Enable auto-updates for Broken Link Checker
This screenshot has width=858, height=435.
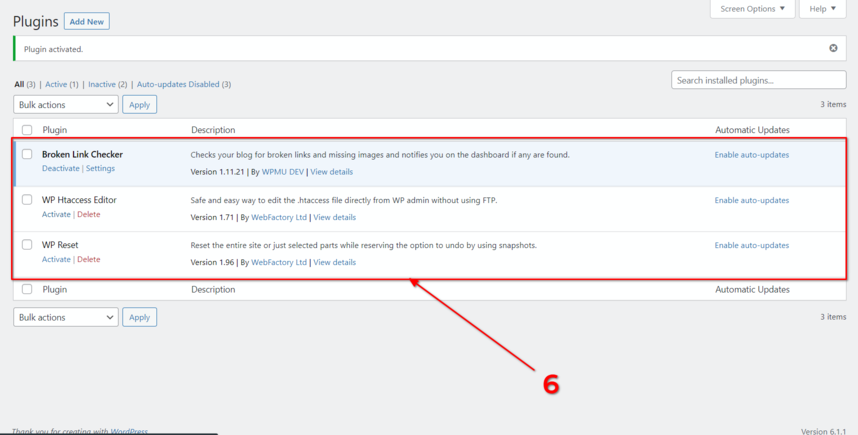pyautogui.click(x=752, y=155)
